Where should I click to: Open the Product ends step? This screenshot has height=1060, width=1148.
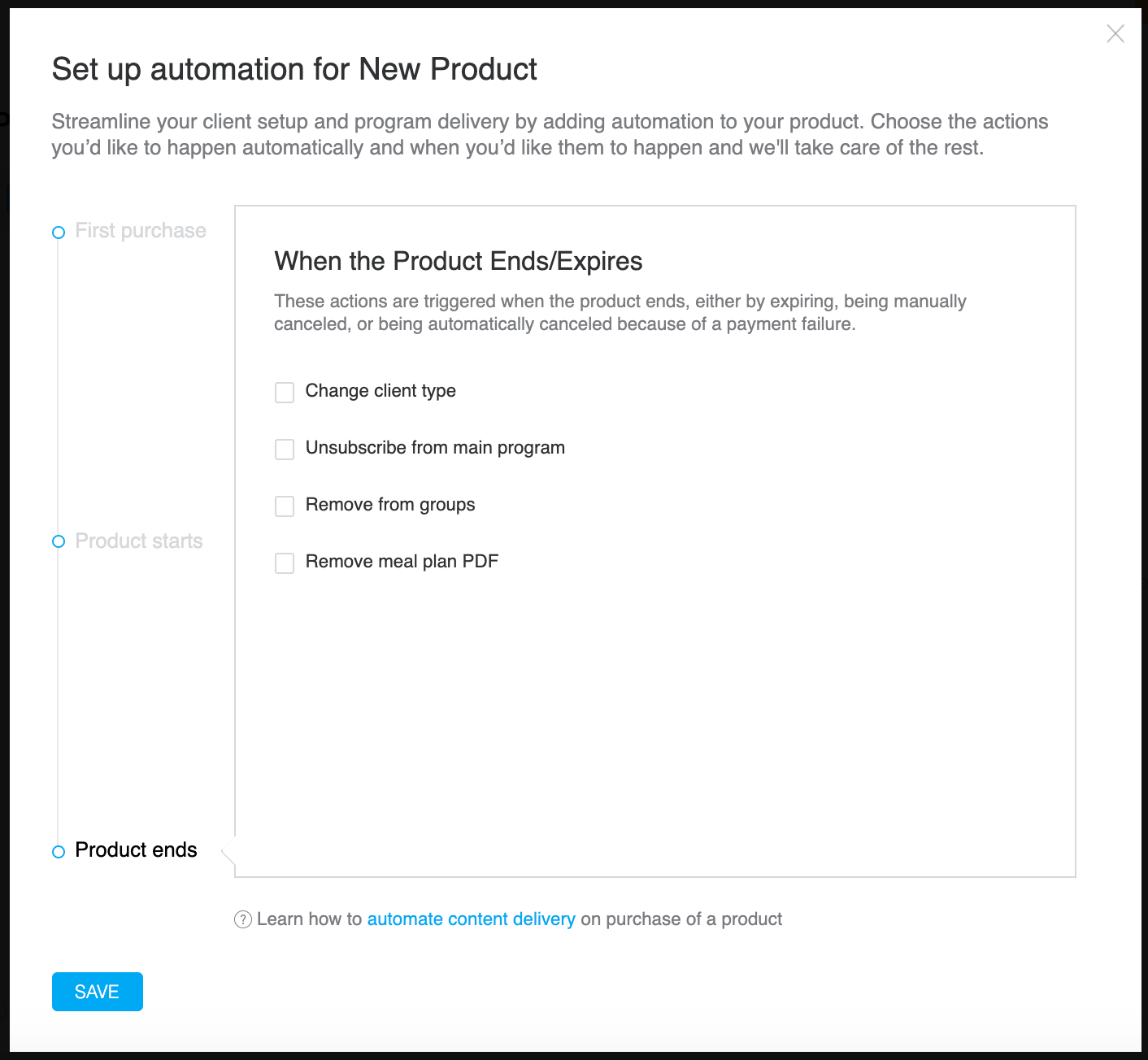tap(136, 850)
